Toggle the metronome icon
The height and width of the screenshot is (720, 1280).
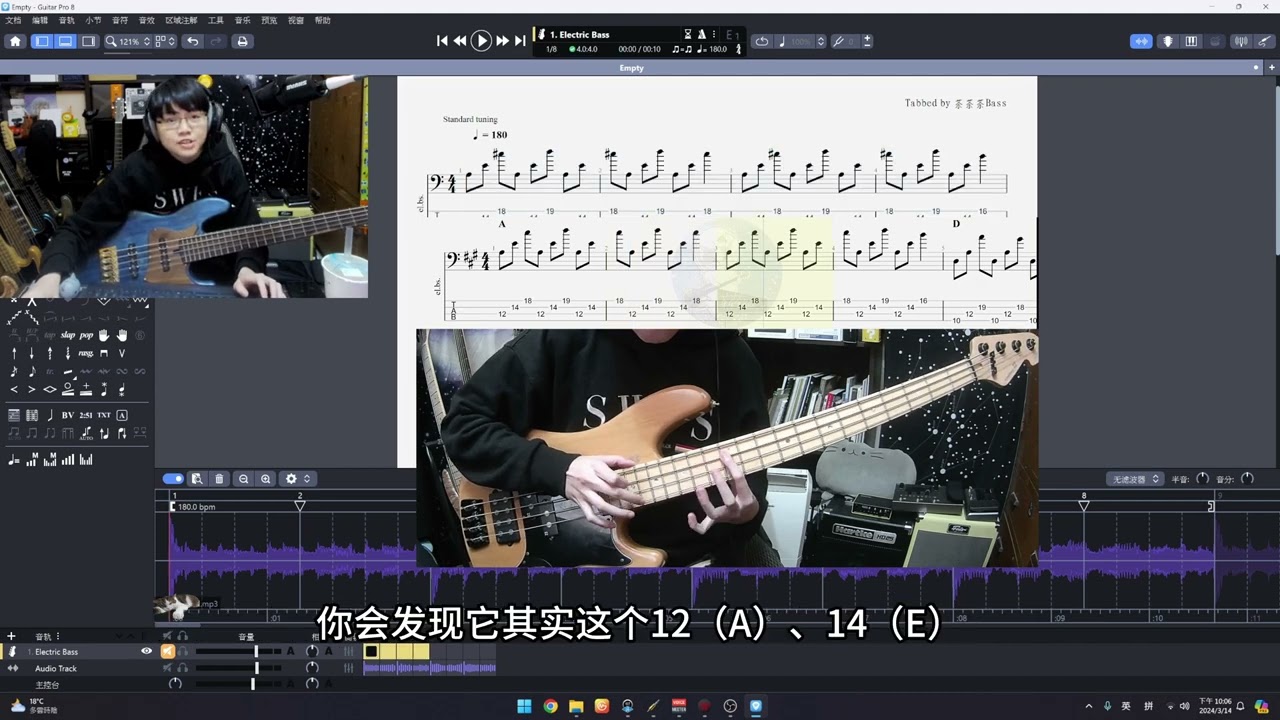pos(701,34)
